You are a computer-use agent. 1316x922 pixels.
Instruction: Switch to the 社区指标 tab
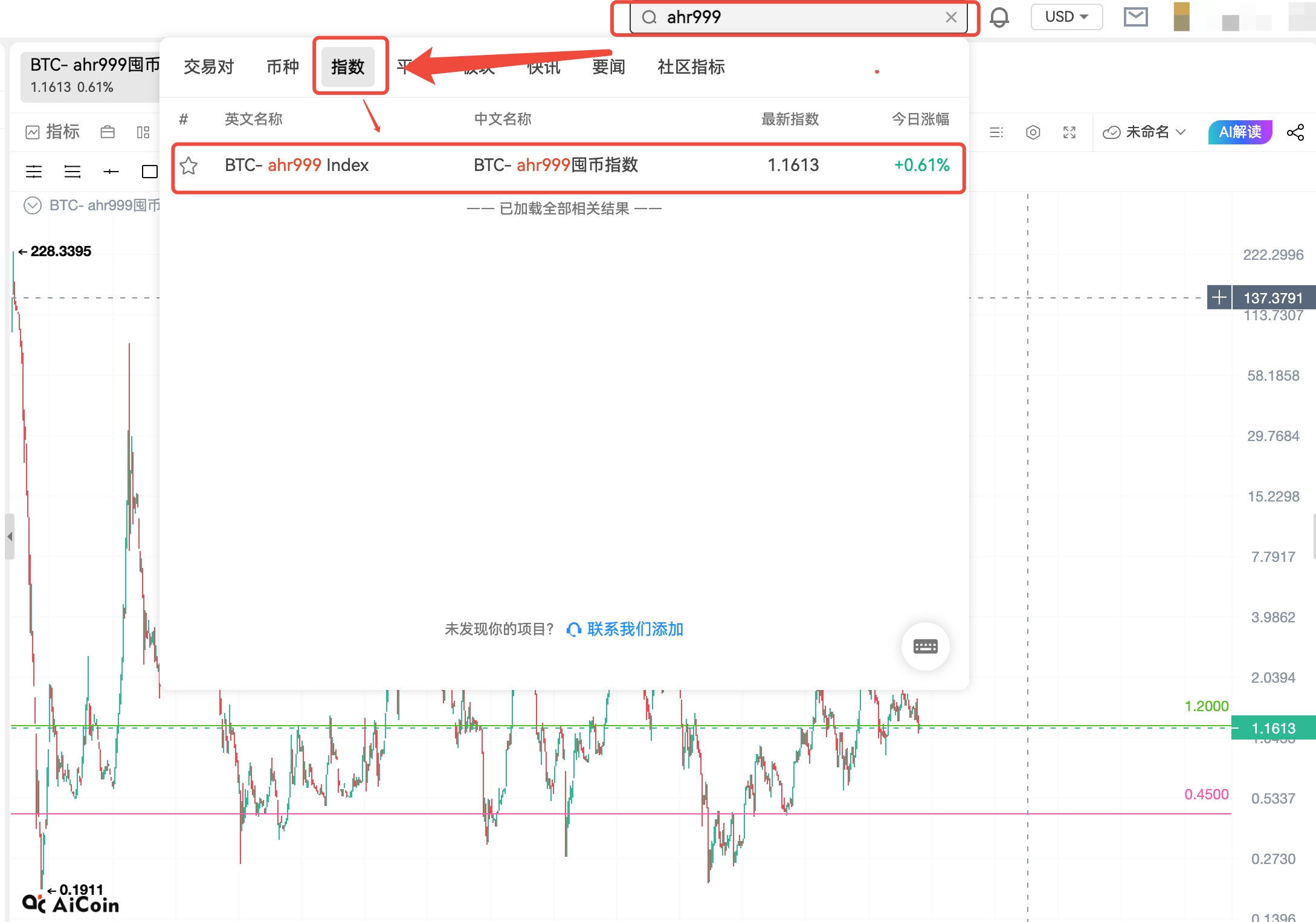coord(691,67)
